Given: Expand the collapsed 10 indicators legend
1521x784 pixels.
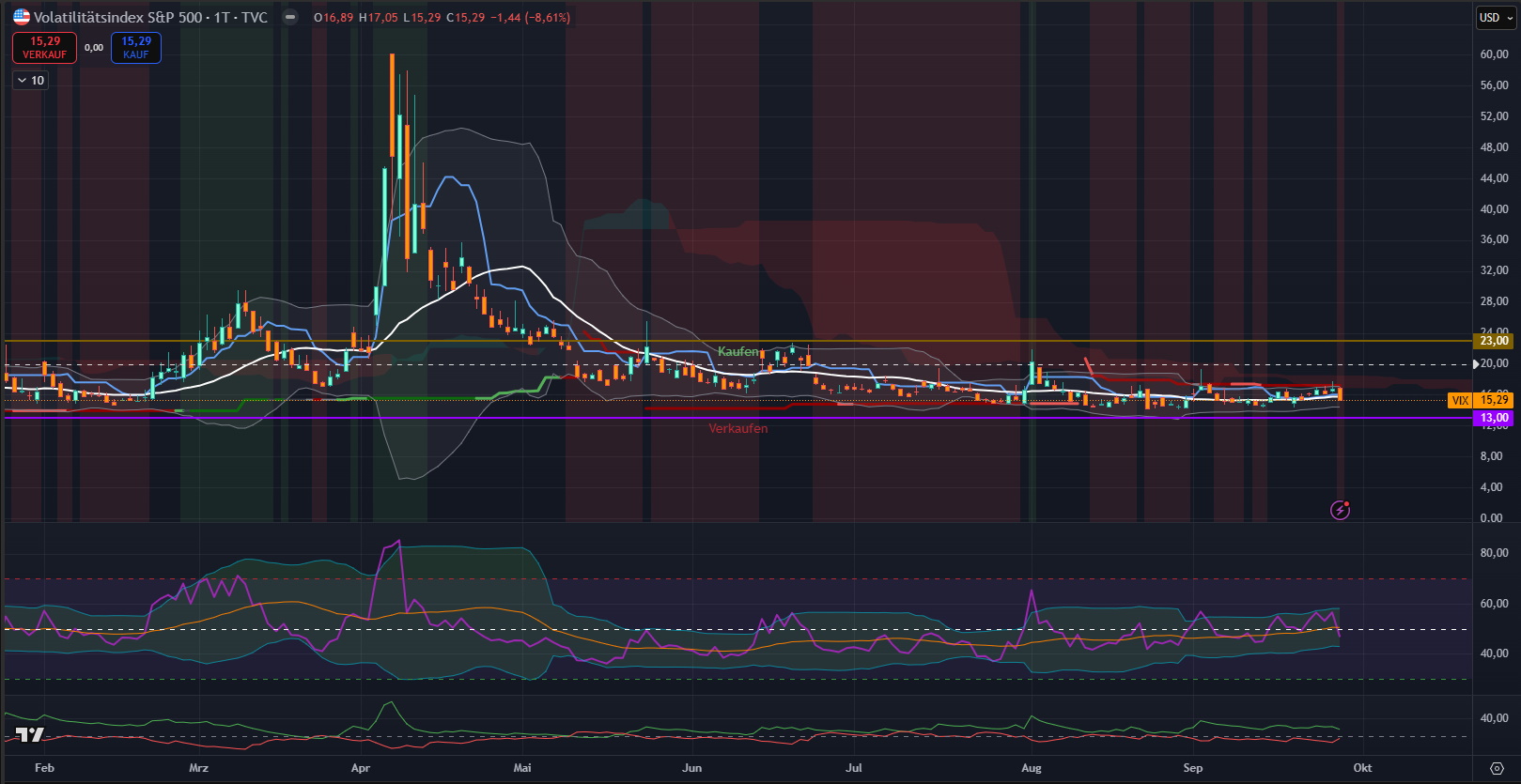Looking at the screenshot, I should tap(31, 81).
